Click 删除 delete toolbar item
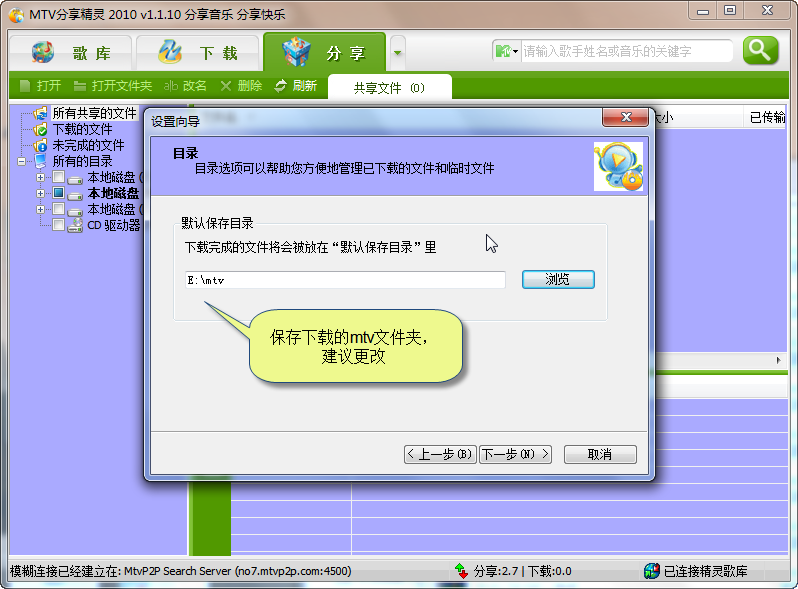This screenshot has width=798, height=589. point(241,86)
